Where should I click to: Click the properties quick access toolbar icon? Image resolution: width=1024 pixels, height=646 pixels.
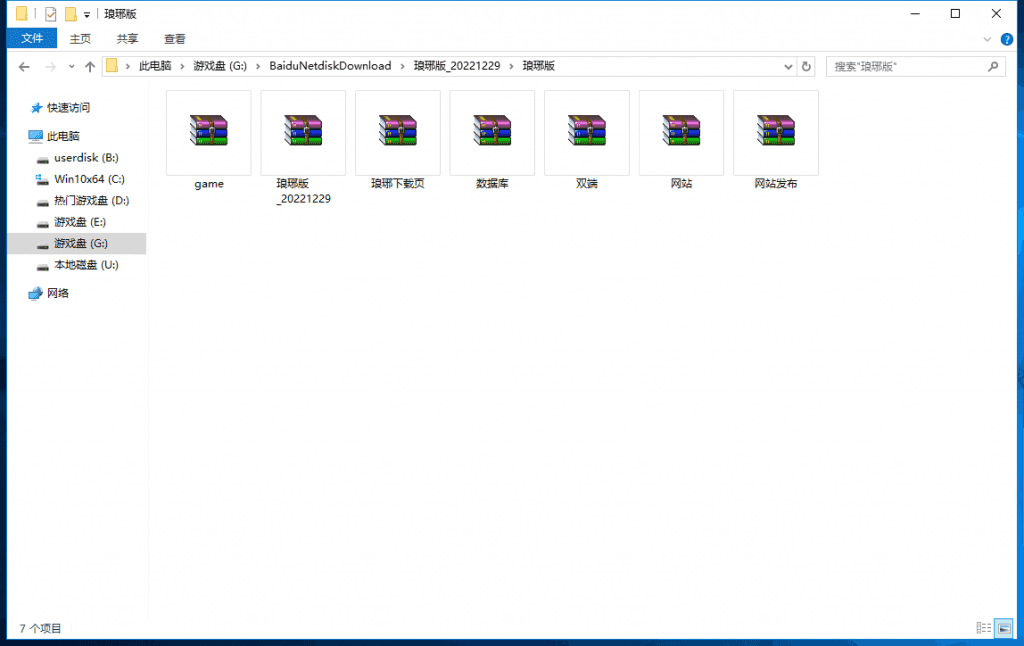[x=50, y=14]
